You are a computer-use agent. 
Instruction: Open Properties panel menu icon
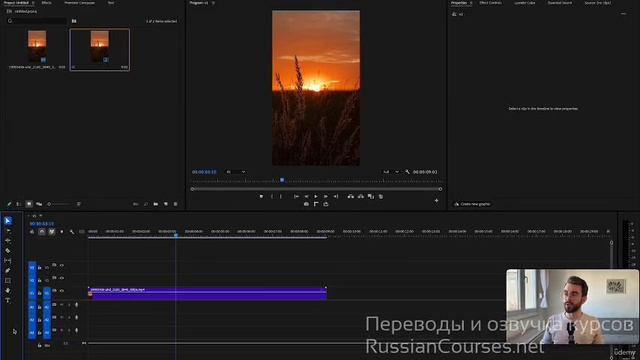(x=471, y=3)
